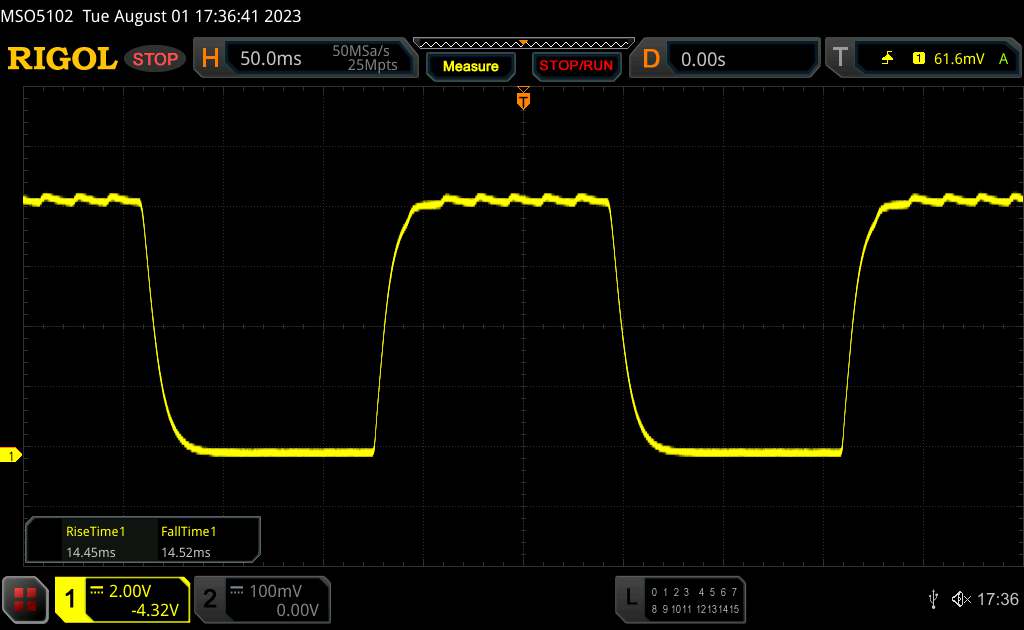The height and width of the screenshot is (630, 1024).
Task: Select the orange H horizontal icon
Action: pos(210,59)
